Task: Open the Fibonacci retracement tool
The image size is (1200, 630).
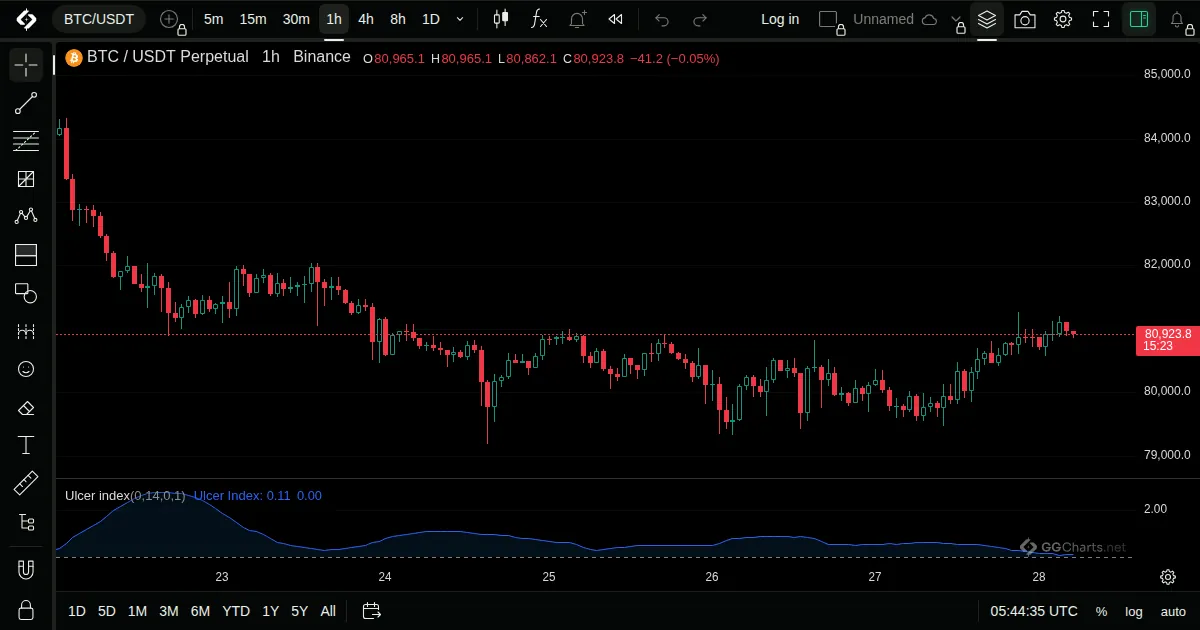Action: point(26,141)
